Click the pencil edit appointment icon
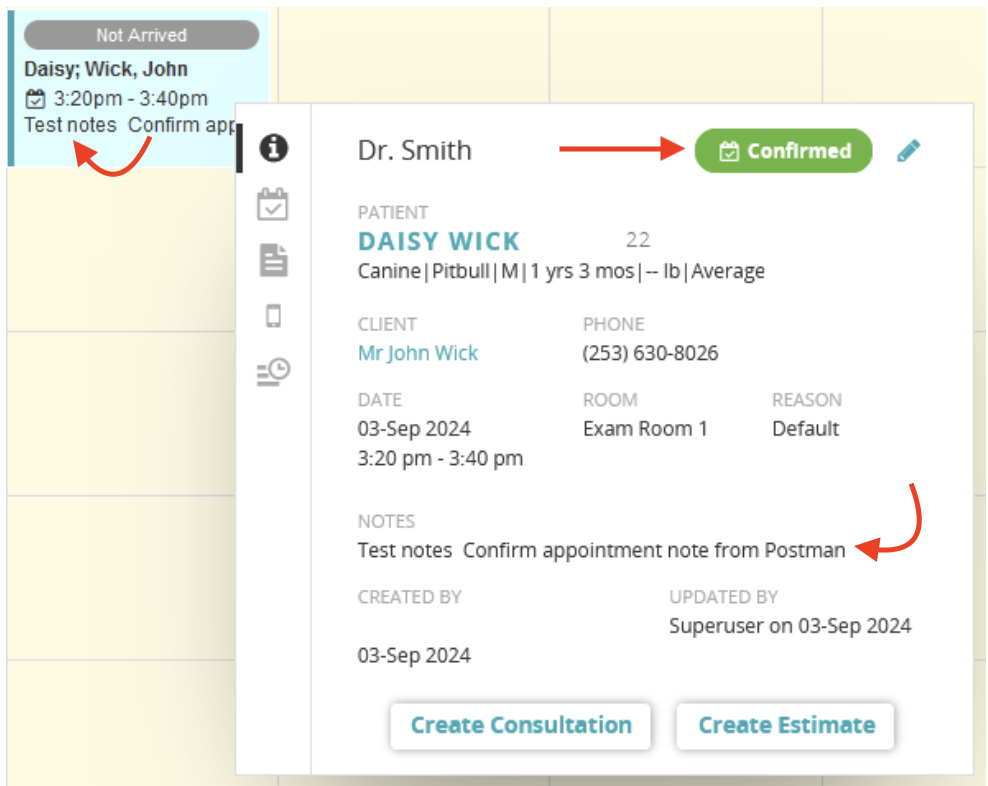Viewport: 988px width, 786px height. 908,151
